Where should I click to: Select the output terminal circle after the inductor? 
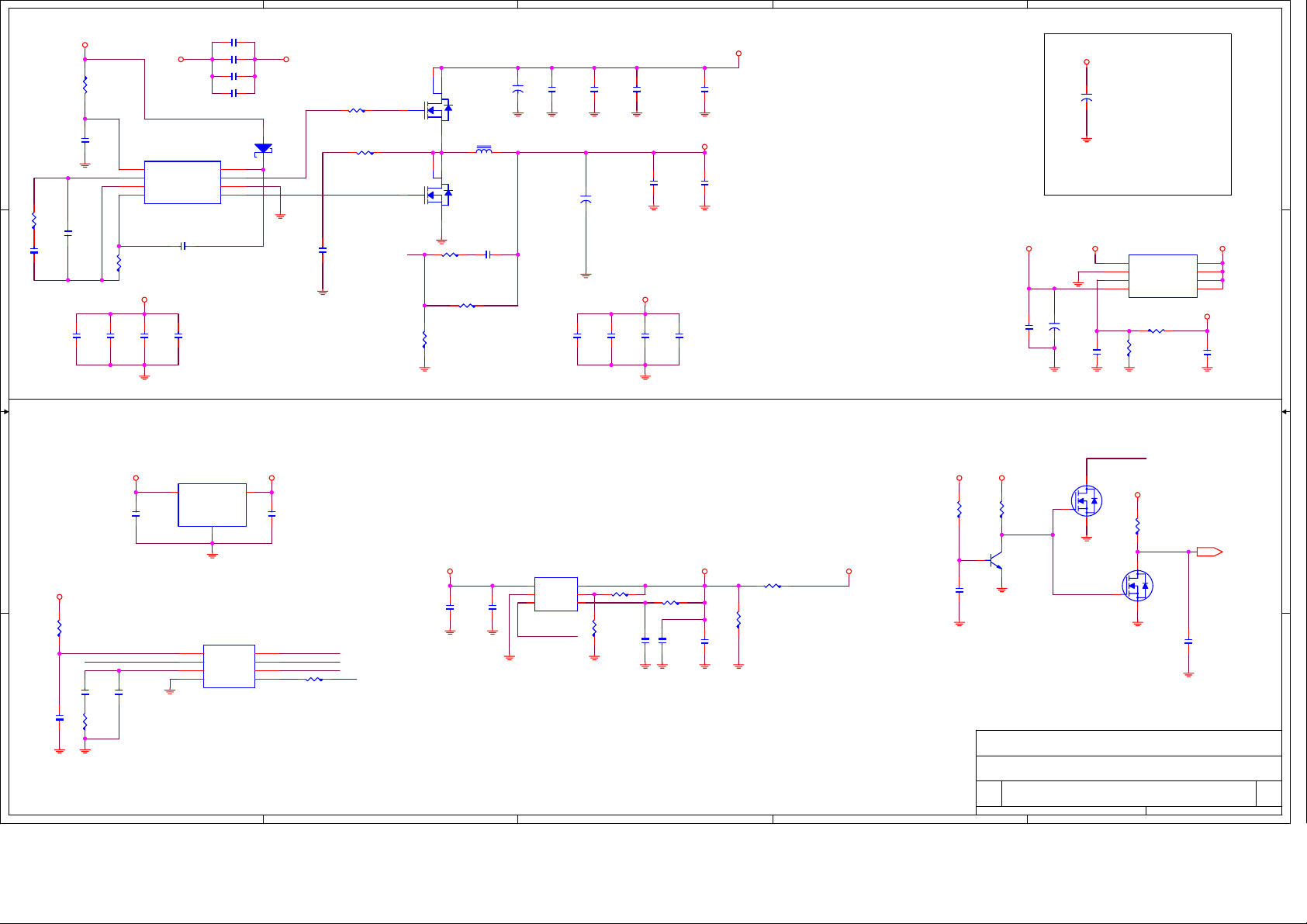pyautogui.click(x=704, y=147)
